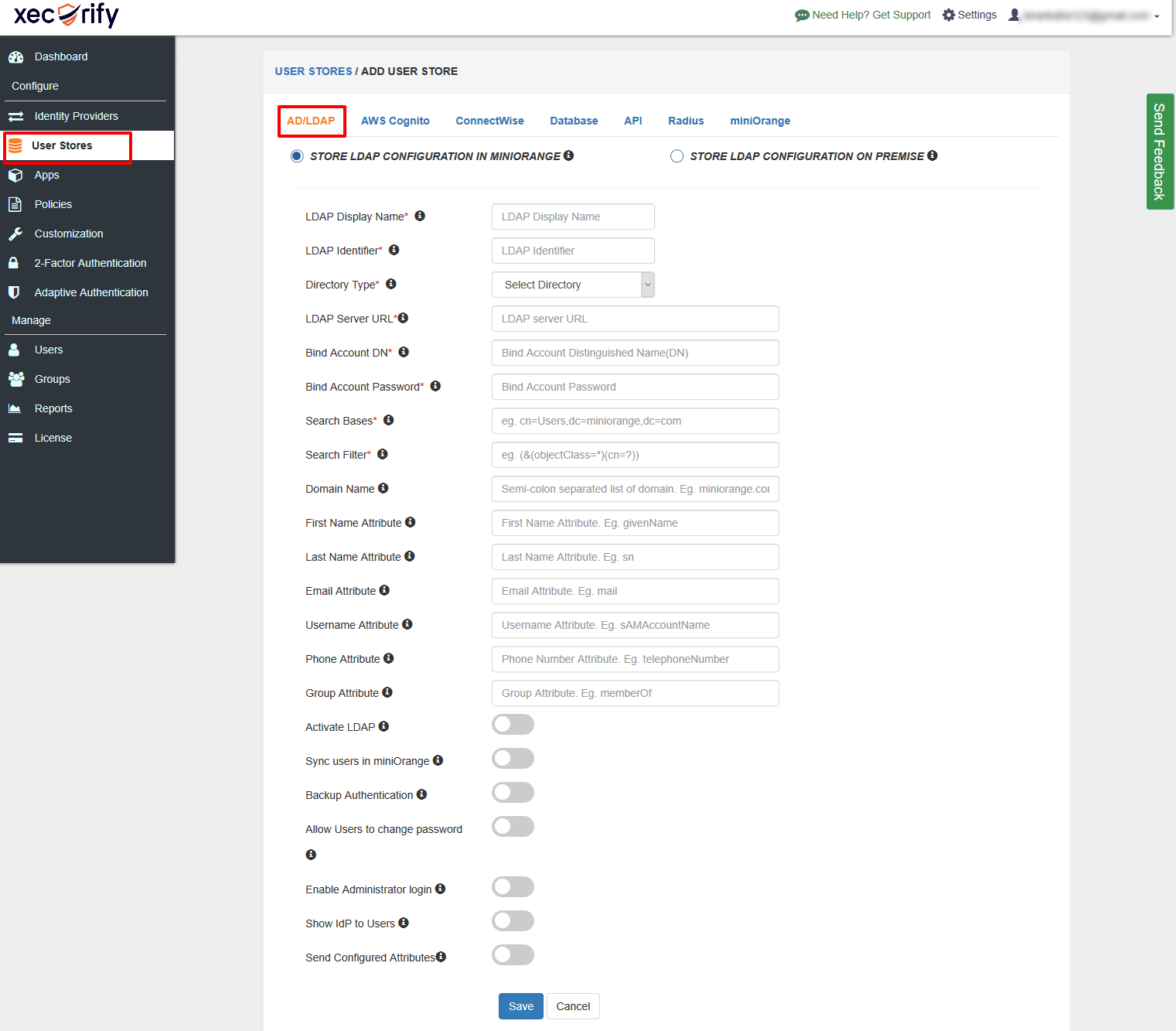Click the Users person icon
Screen dimensions: 1176x1031
coord(14,350)
